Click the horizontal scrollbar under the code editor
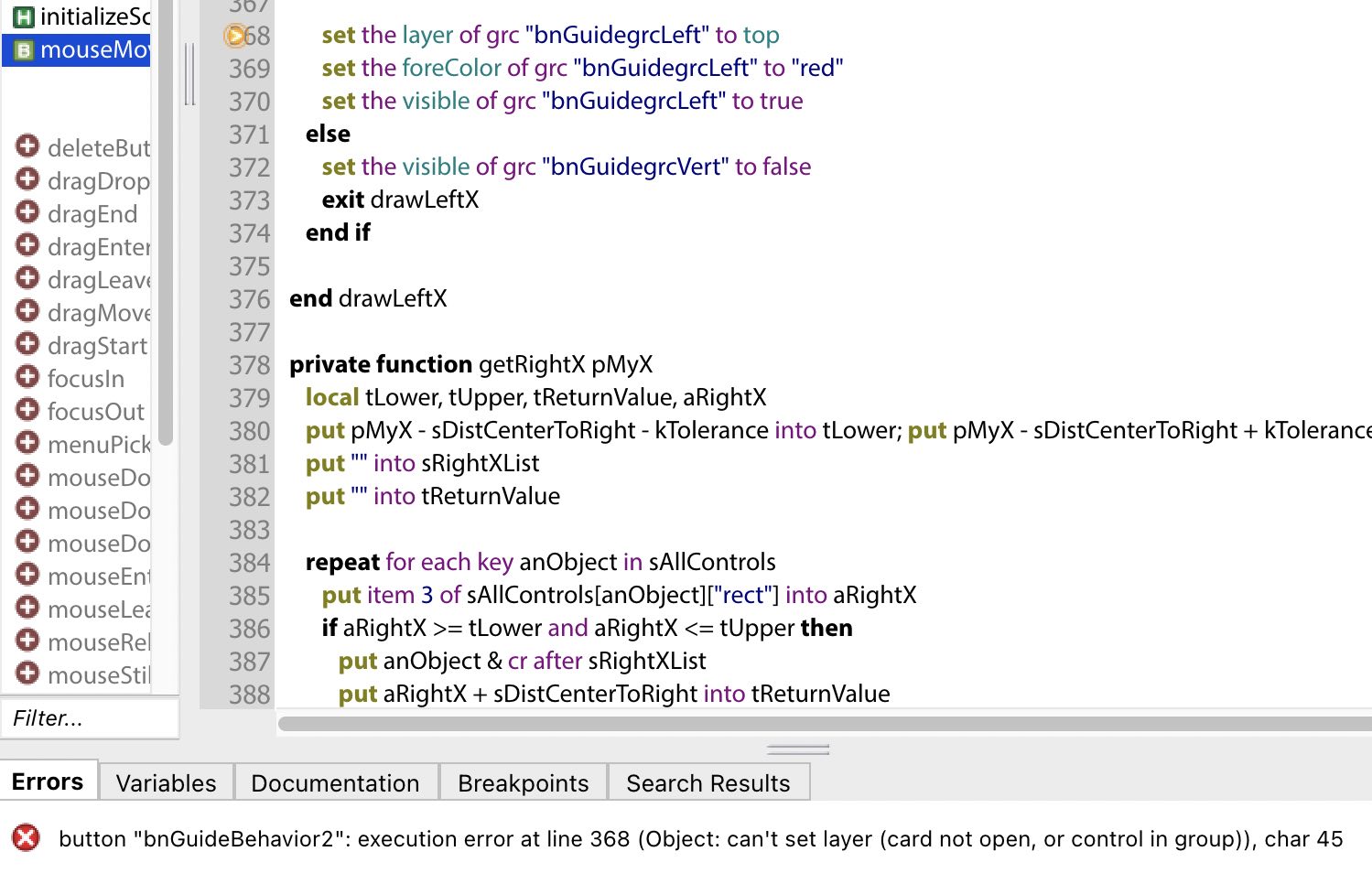1372x873 pixels. coord(824,724)
